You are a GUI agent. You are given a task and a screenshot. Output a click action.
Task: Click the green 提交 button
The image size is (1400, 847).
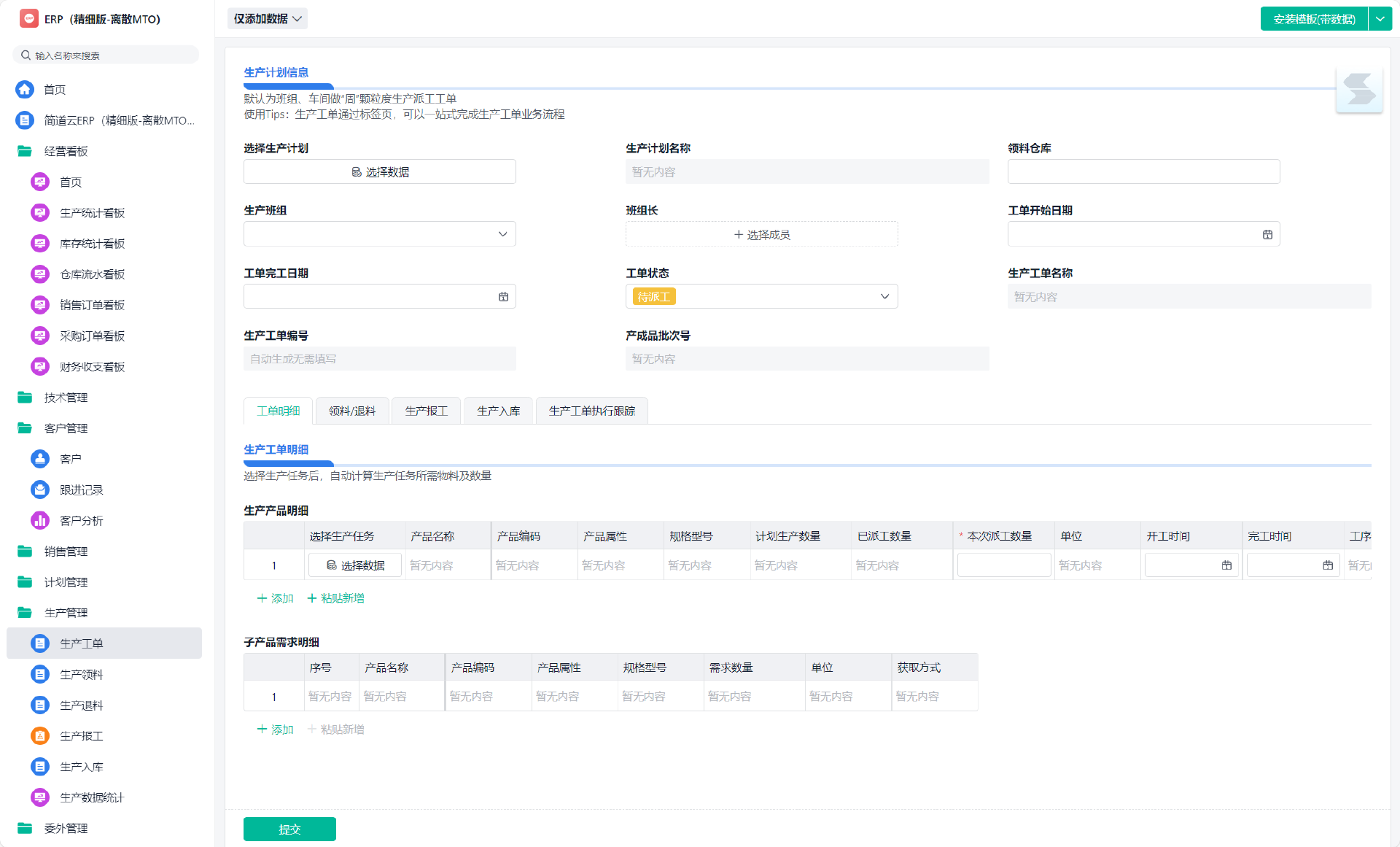click(289, 829)
